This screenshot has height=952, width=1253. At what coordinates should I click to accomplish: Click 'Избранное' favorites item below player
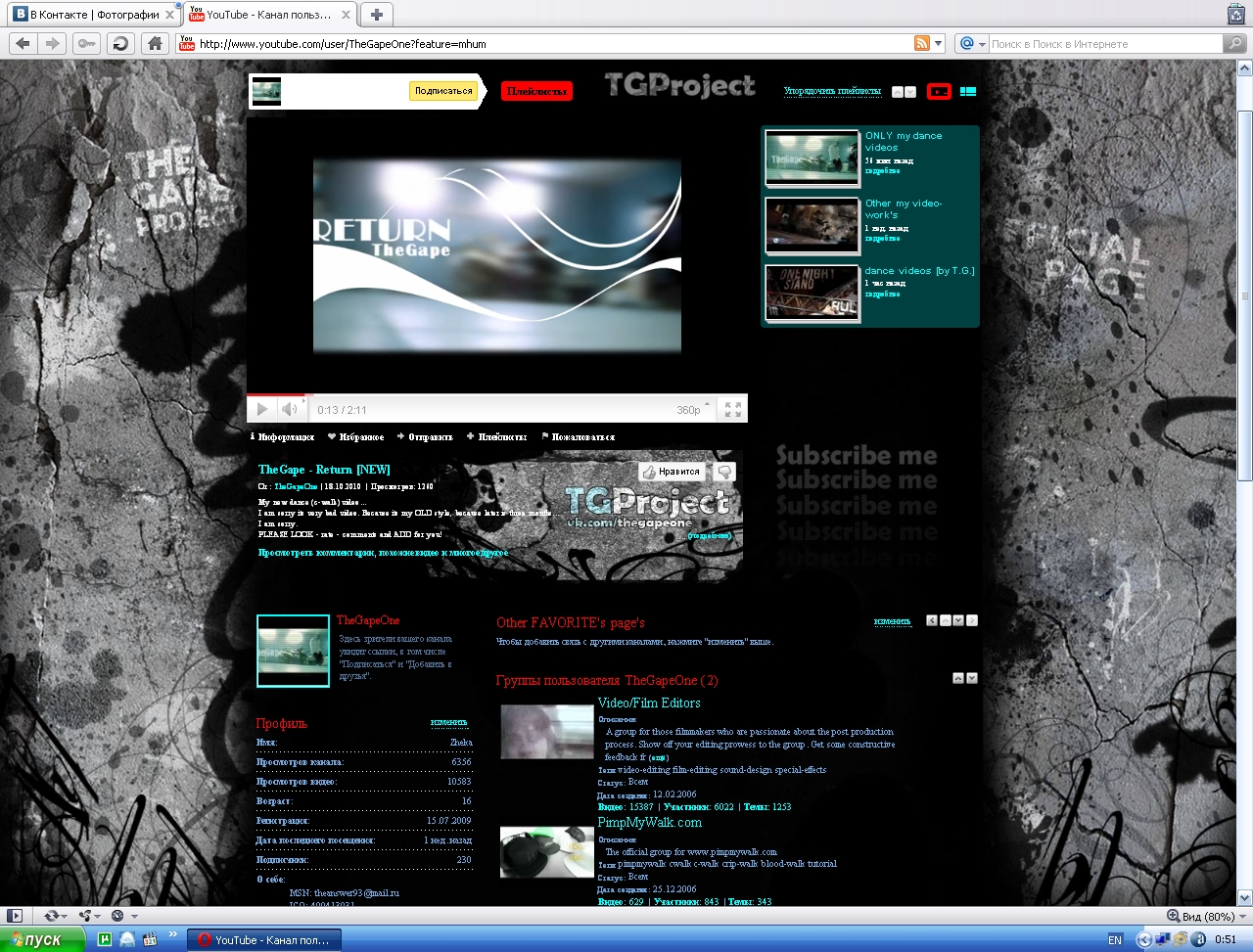[x=356, y=437]
